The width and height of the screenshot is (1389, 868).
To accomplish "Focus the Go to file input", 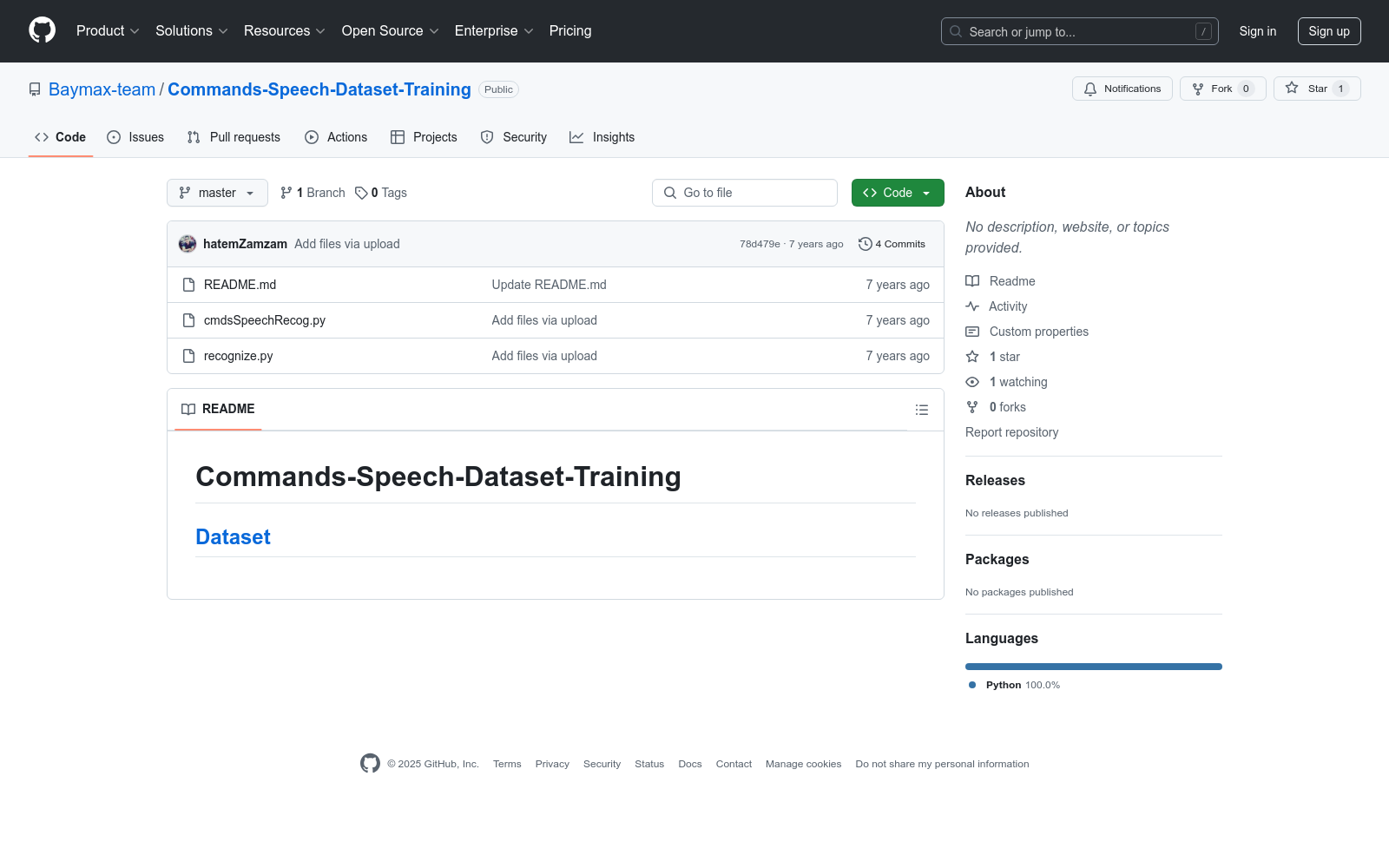I will (745, 193).
